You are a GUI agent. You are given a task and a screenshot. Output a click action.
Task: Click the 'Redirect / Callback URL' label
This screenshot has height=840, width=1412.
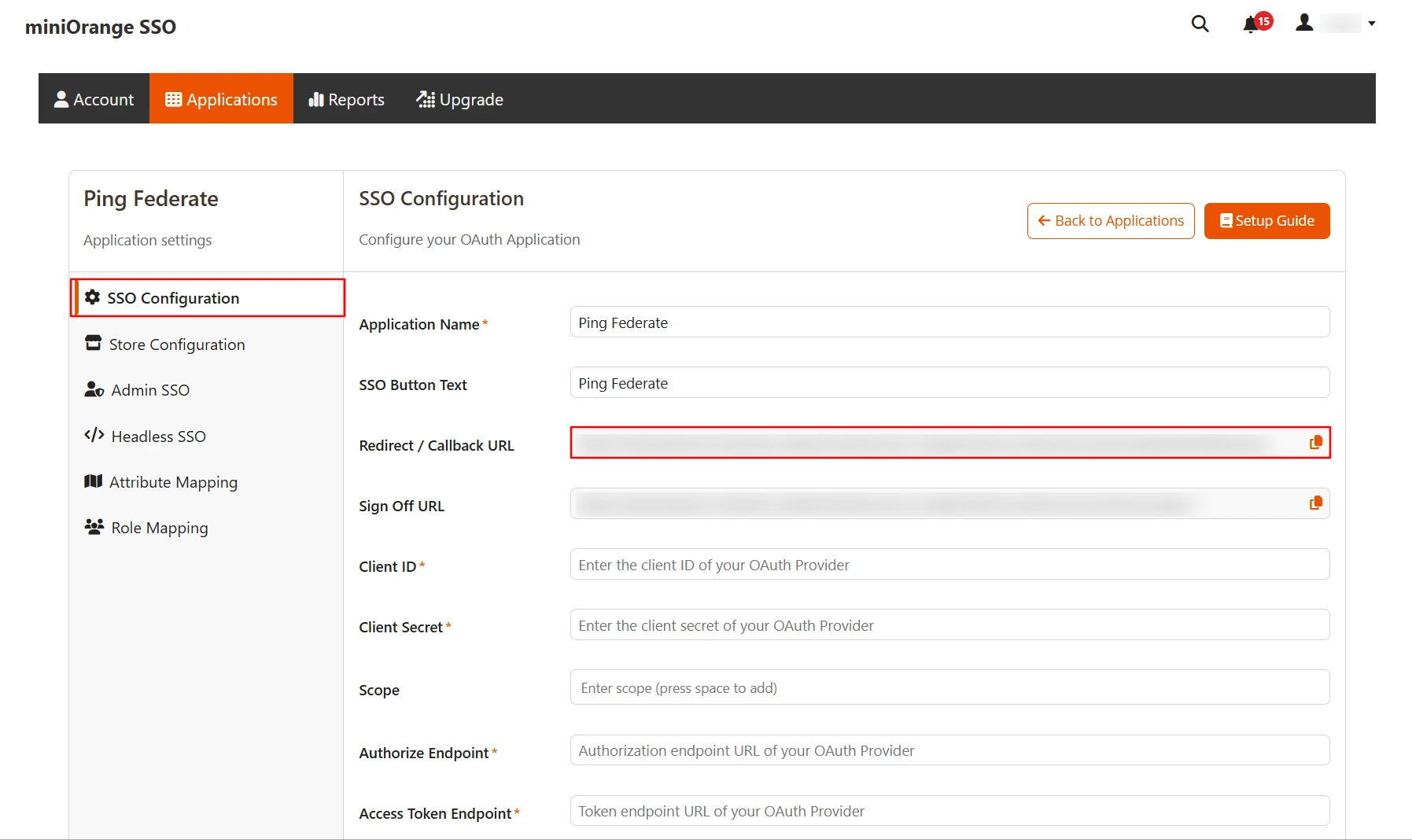tap(437, 446)
